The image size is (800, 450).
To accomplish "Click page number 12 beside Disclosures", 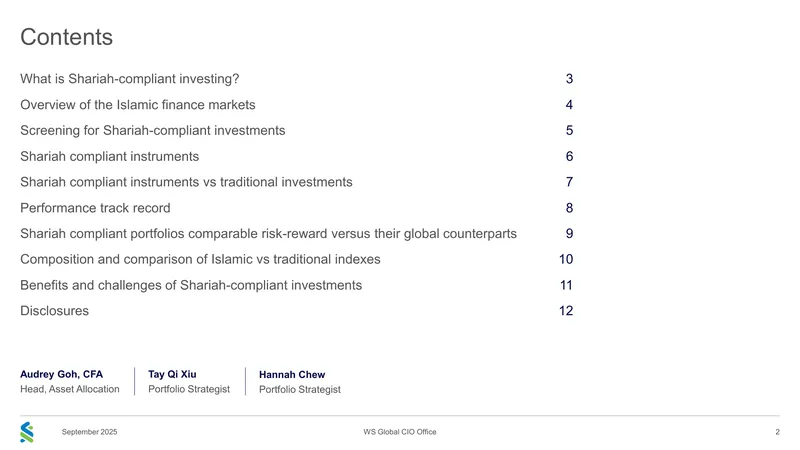I will click(566, 311).
